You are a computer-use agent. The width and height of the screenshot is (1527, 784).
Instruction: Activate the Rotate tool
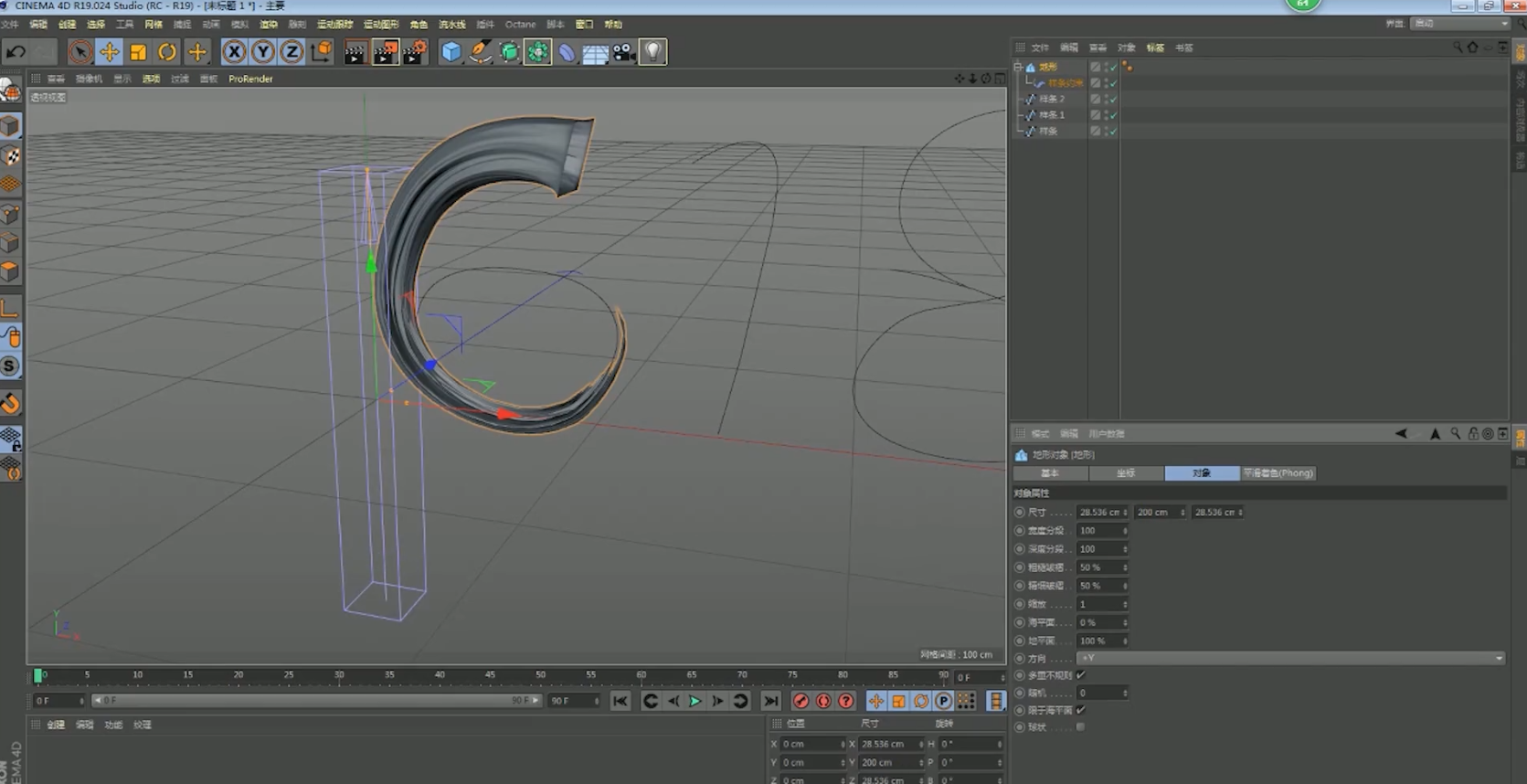pos(167,52)
